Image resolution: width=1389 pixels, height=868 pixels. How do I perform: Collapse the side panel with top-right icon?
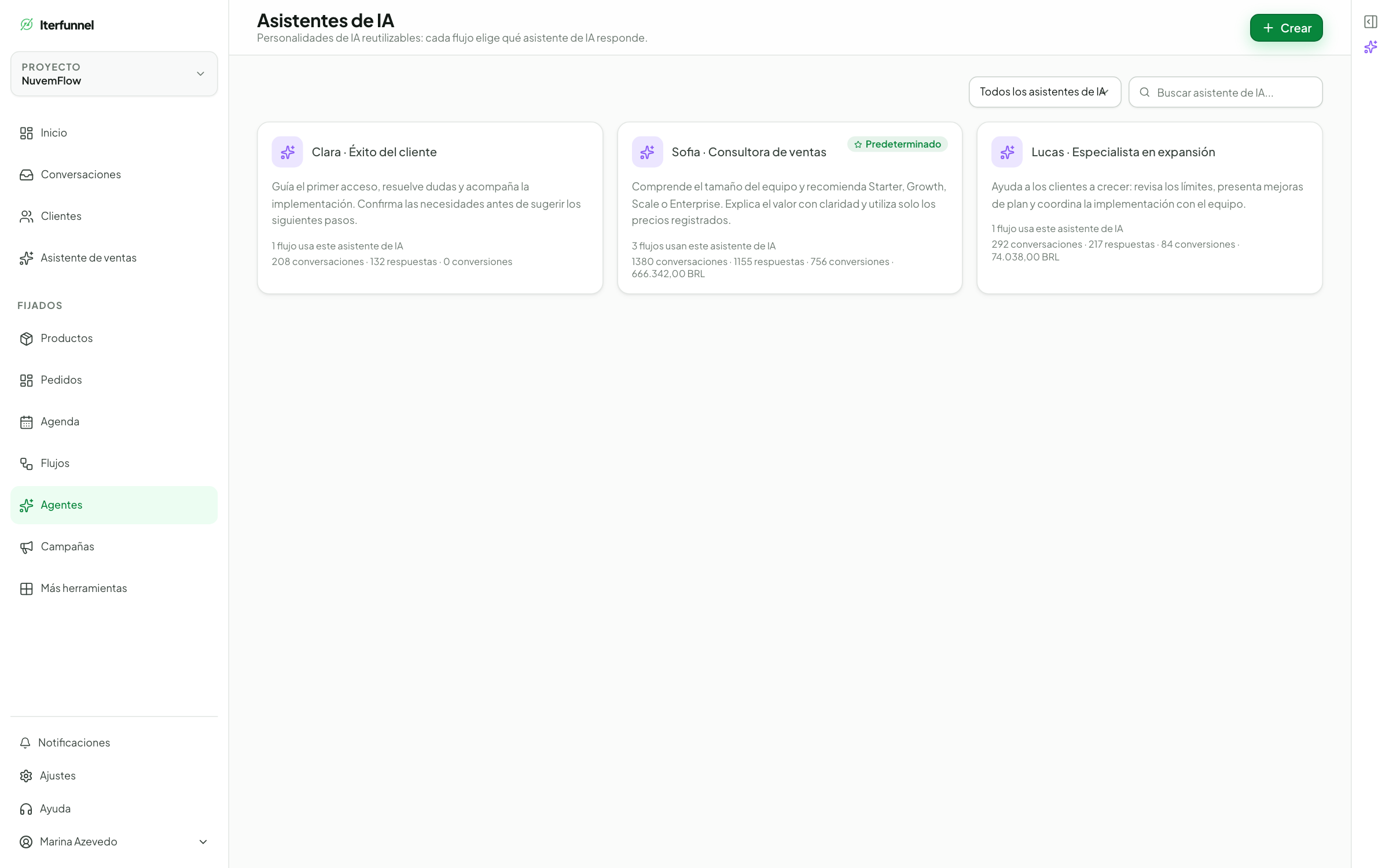[x=1370, y=22]
